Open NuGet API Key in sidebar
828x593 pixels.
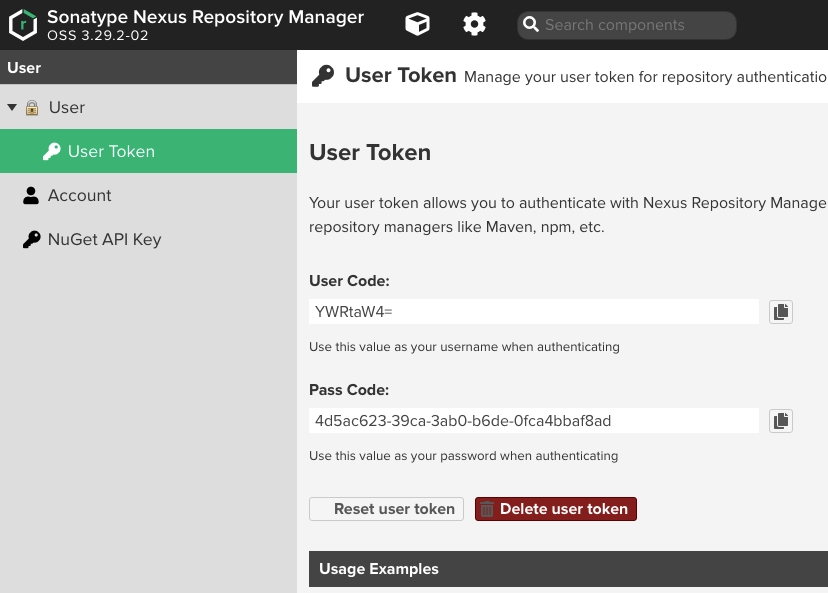pos(148,239)
